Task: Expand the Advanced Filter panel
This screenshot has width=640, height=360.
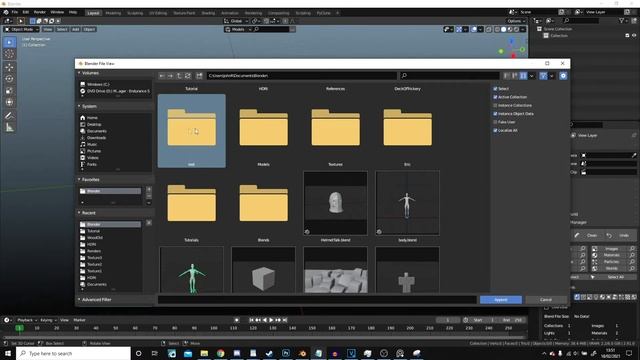Action: [x=79, y=299]
